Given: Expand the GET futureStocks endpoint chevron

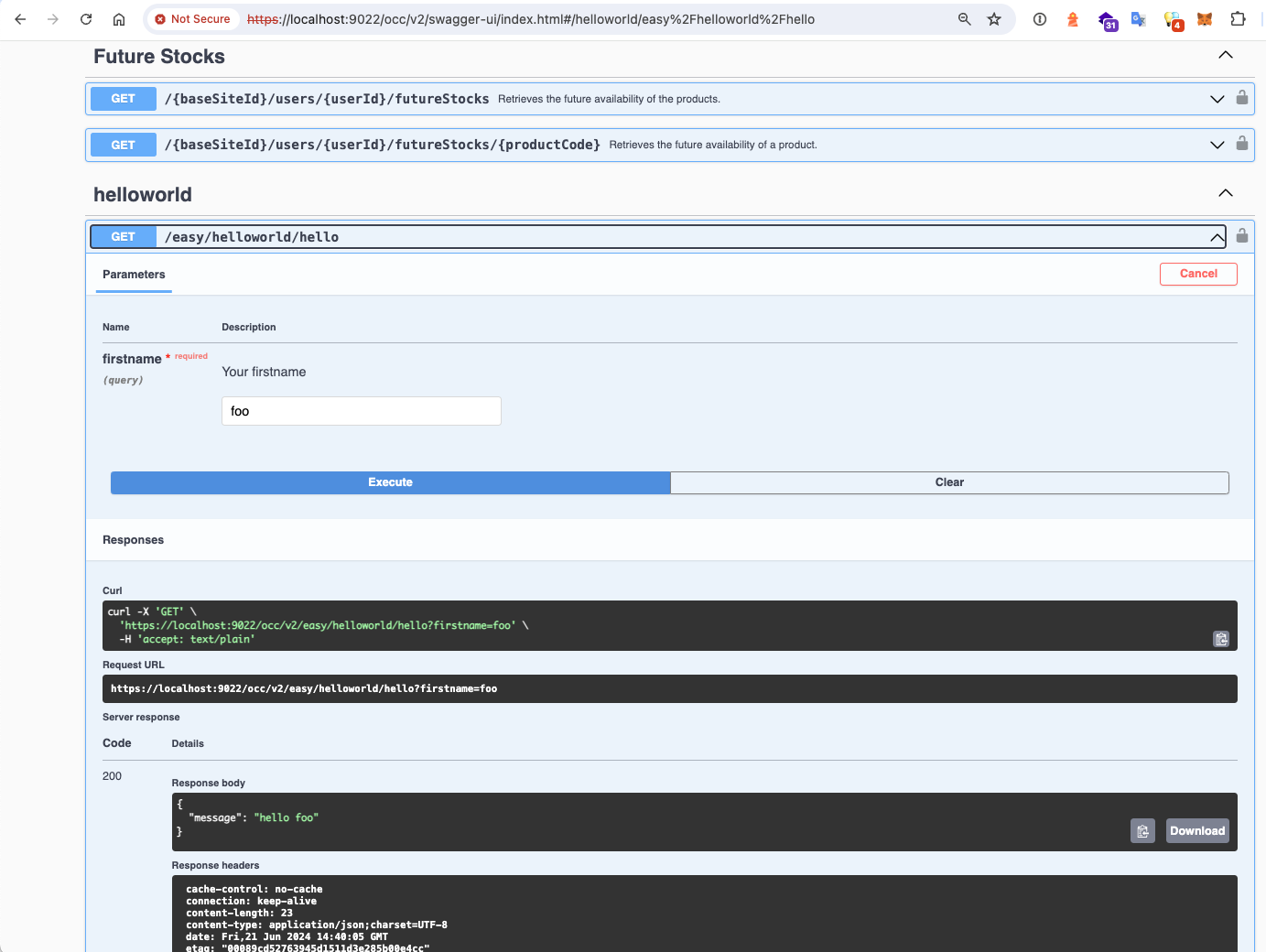Looking at the screenshot, I should click(1217, 99).
